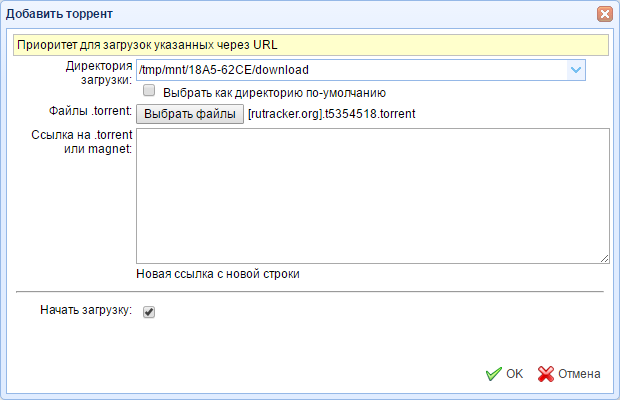Click the yellow URL priority notice bar

[310, 44]
